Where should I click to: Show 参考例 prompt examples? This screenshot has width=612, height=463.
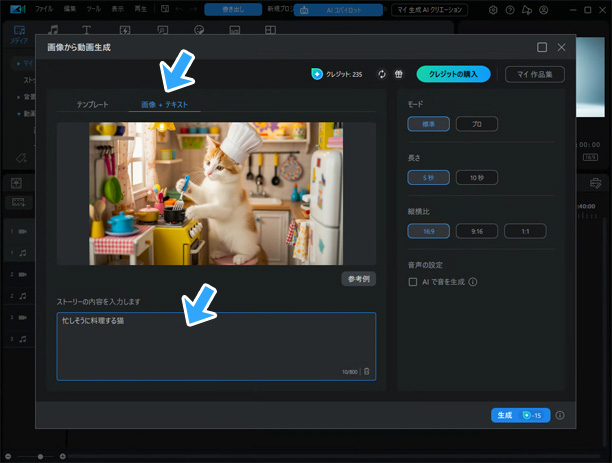359,279
